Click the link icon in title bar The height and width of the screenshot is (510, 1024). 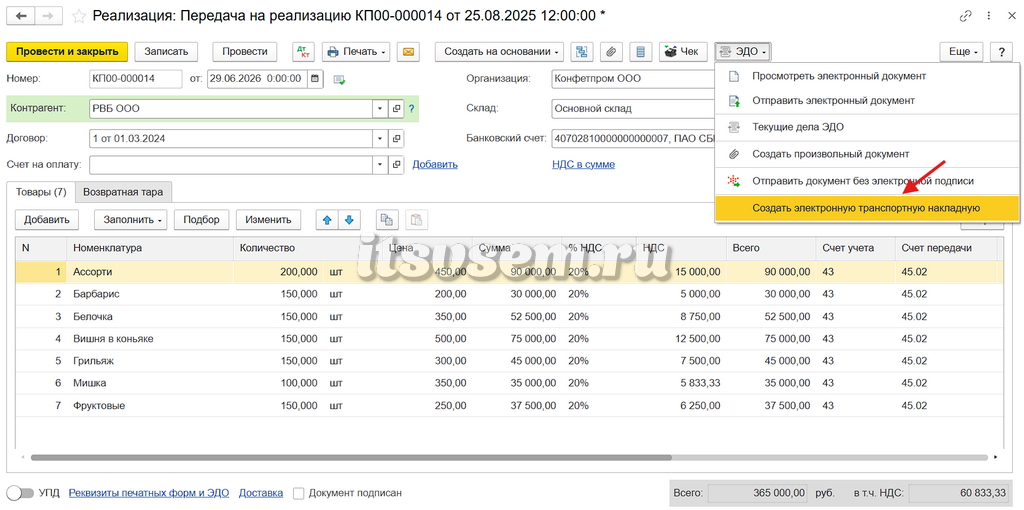click(965, 16)
